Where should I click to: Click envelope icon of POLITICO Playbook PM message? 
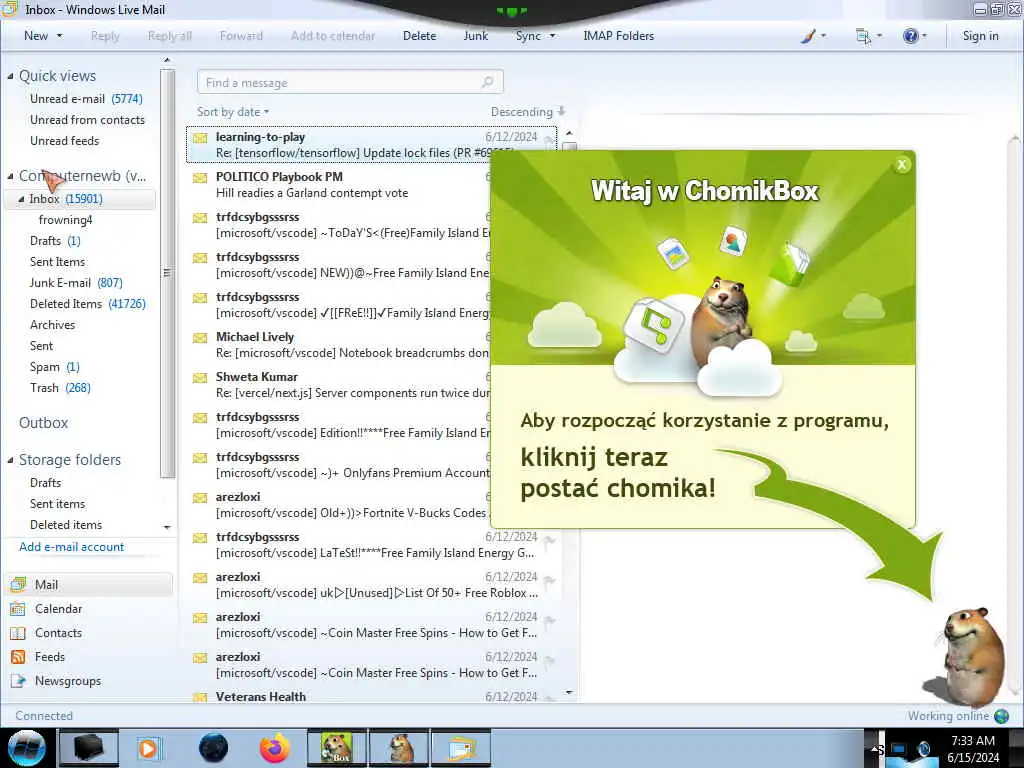(200, 178)
